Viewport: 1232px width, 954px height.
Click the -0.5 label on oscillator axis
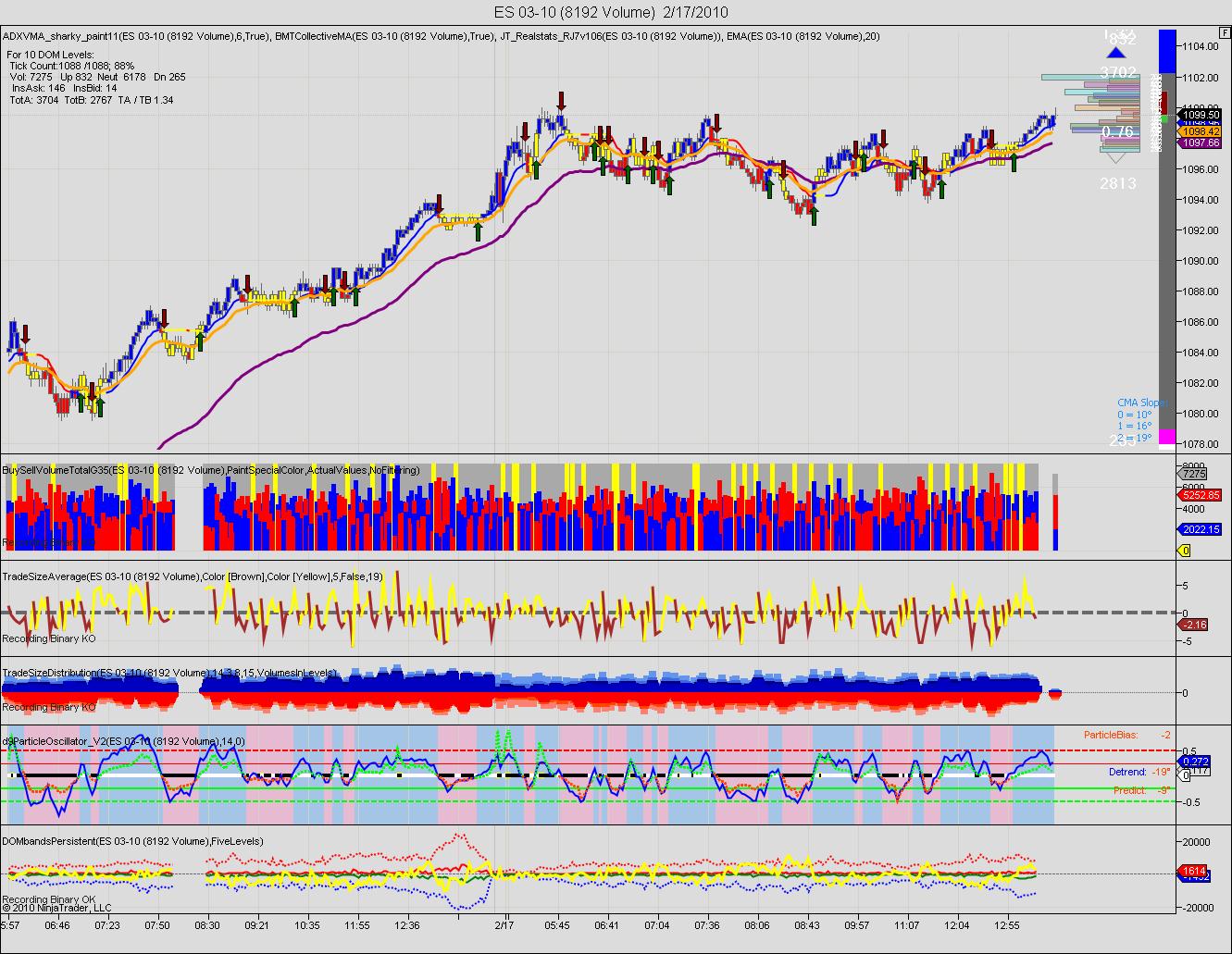click(1190, 802)
